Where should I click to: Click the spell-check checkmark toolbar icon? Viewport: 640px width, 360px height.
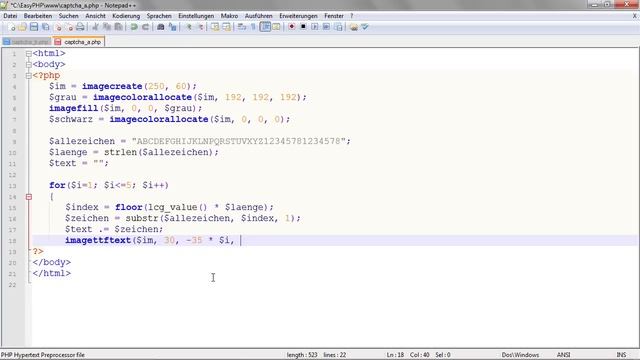(365, 27)
